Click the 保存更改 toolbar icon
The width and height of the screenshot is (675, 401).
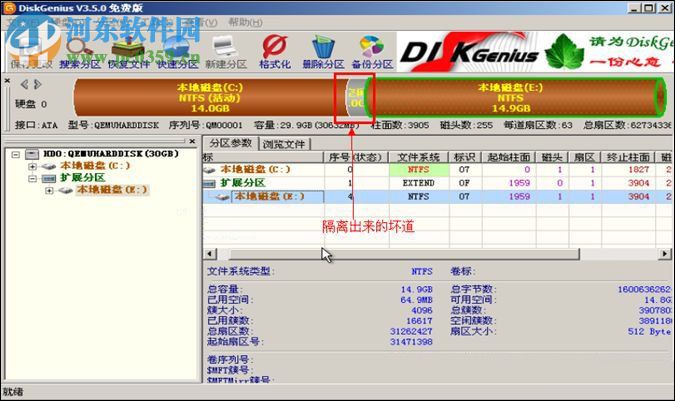[x=31, y=47]
